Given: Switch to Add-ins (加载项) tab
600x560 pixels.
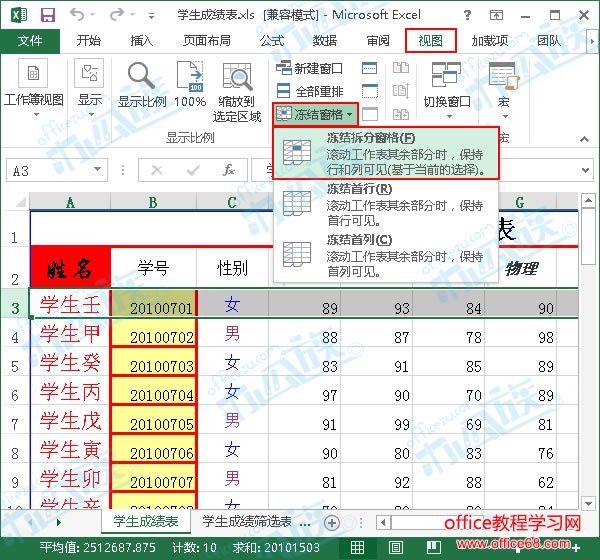Looking at the screenshot, I should coord(490,41).
